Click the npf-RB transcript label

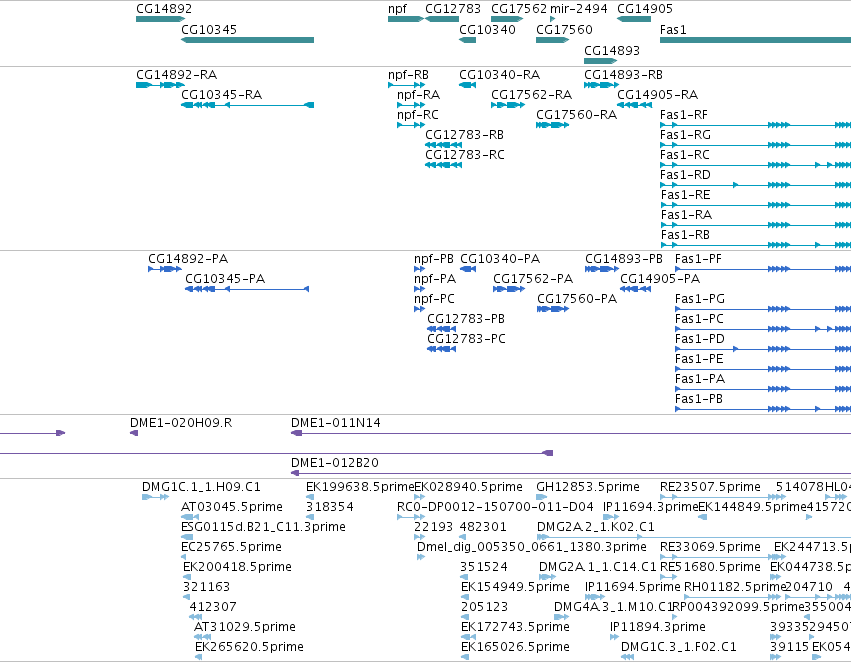tap(408, 75)
